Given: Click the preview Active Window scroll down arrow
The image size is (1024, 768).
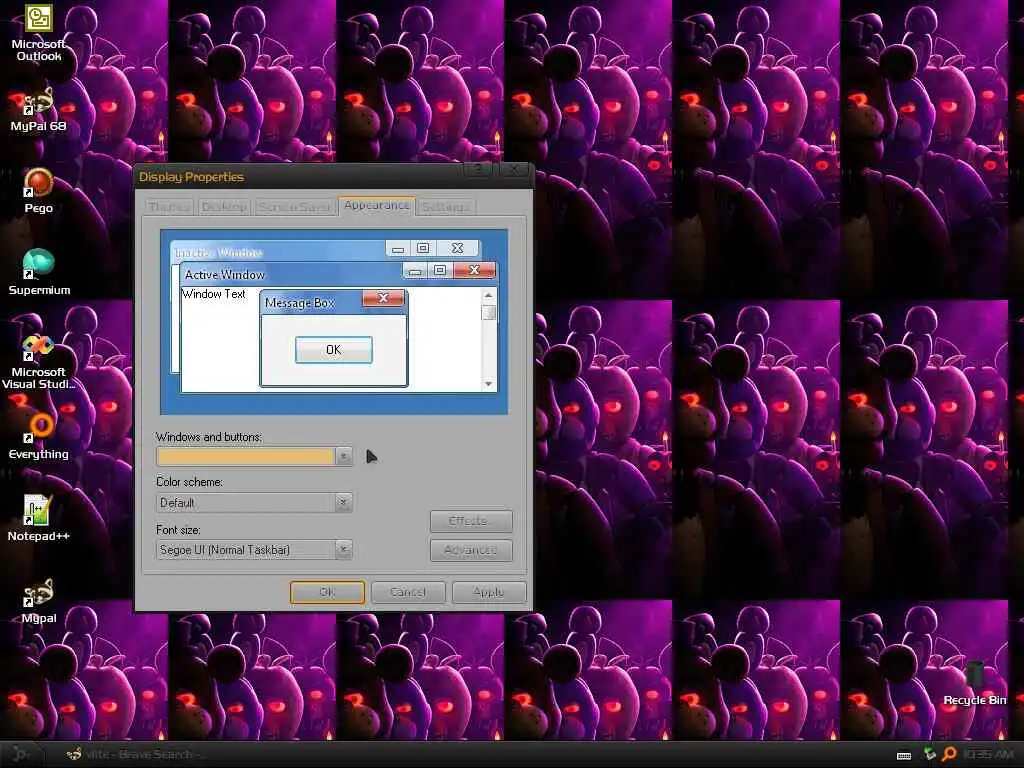Looking at the screenshot, I should (x=488, y=384).
